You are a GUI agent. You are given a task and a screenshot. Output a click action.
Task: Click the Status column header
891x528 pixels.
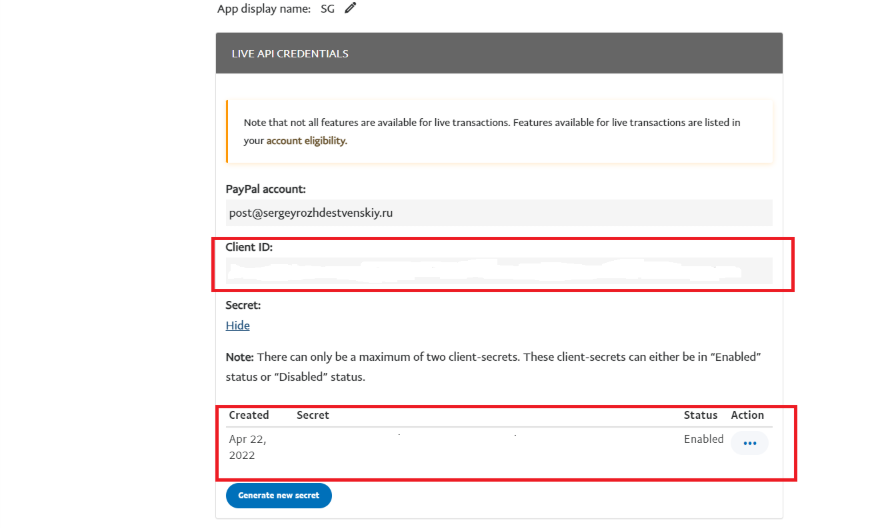point(700,415)
